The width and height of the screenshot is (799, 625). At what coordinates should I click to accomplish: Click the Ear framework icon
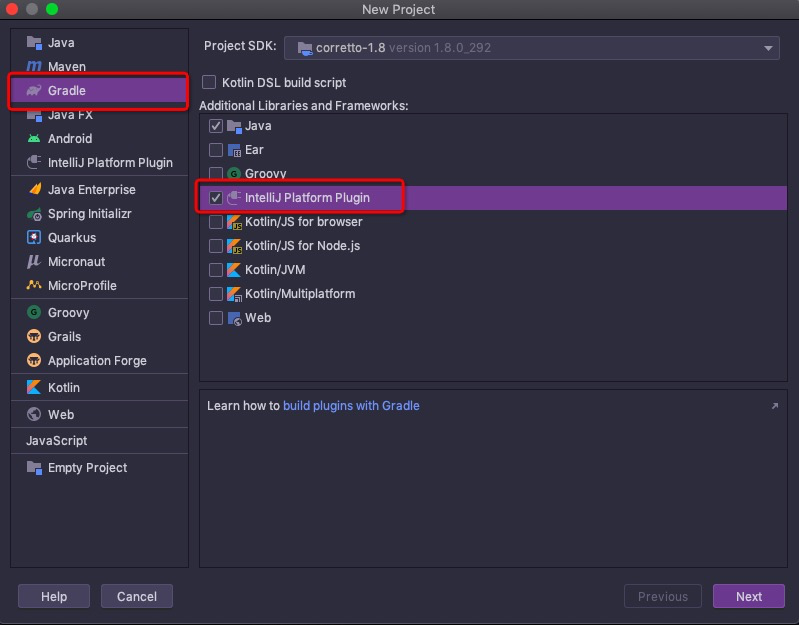coord(234,150)
